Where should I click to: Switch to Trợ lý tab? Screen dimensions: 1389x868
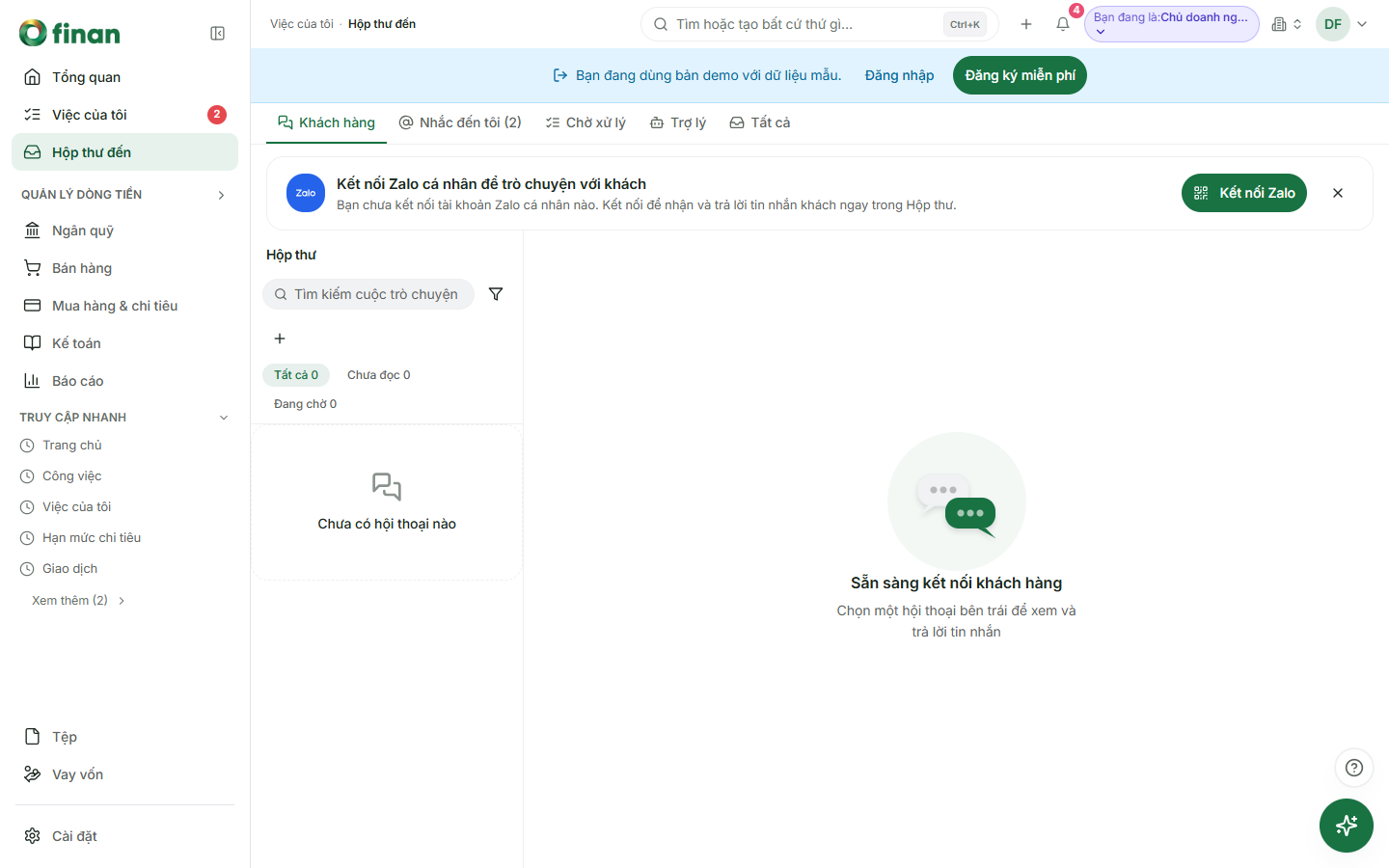678,122
